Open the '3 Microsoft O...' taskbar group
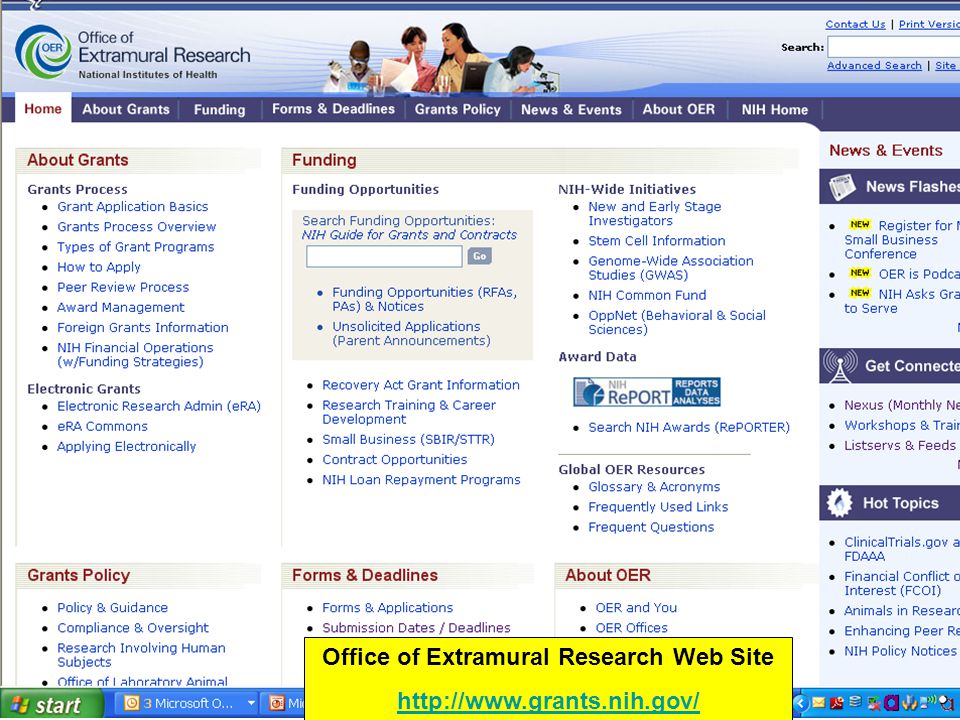Screen dimensions: 960x720 tap(187, 703)
